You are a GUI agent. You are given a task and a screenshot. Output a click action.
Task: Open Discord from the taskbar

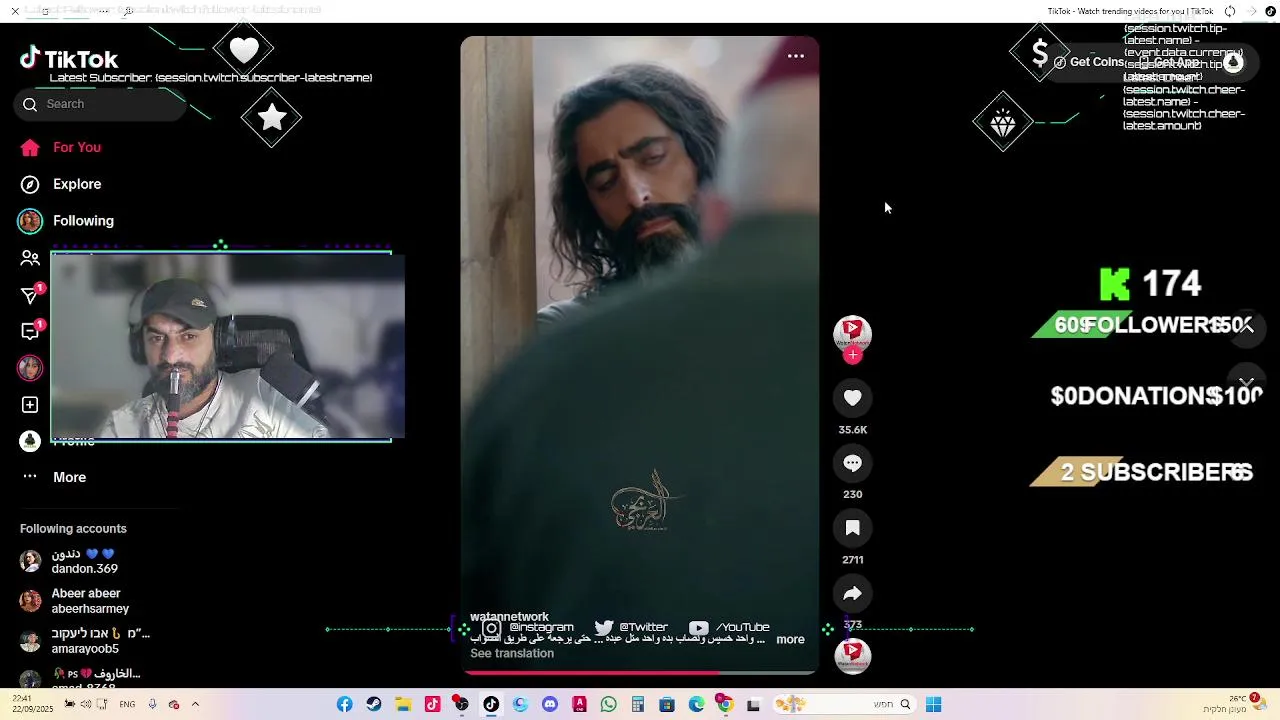click(x=550, y=705)
